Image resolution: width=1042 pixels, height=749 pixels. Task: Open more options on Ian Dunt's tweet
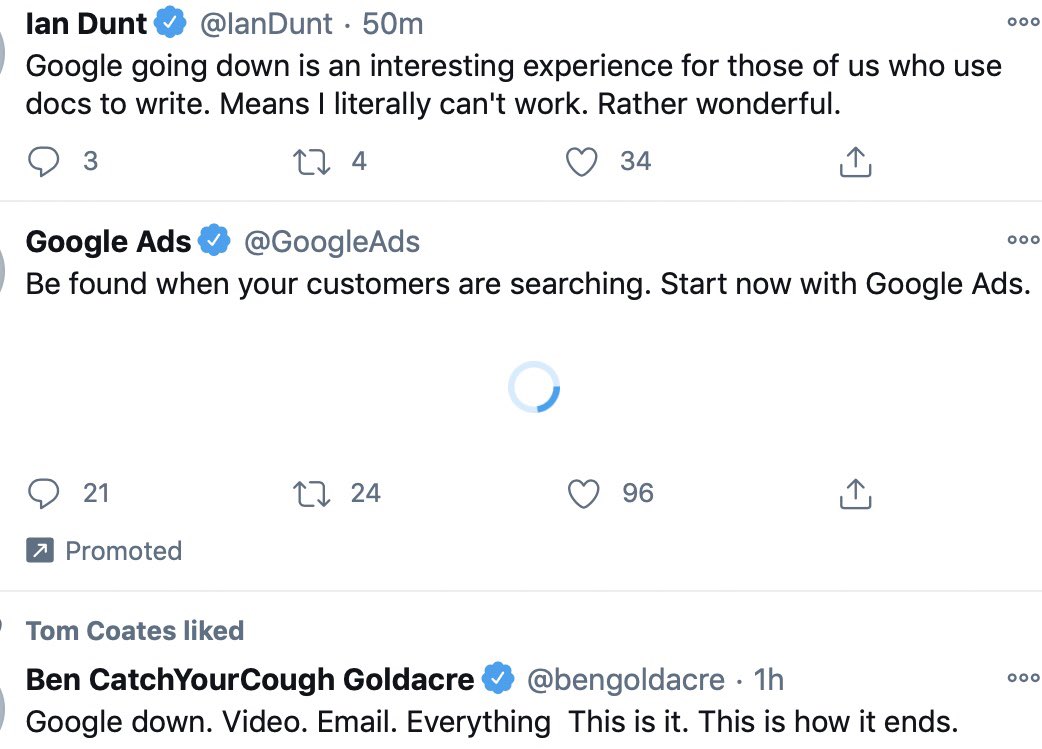point(1023,22)
